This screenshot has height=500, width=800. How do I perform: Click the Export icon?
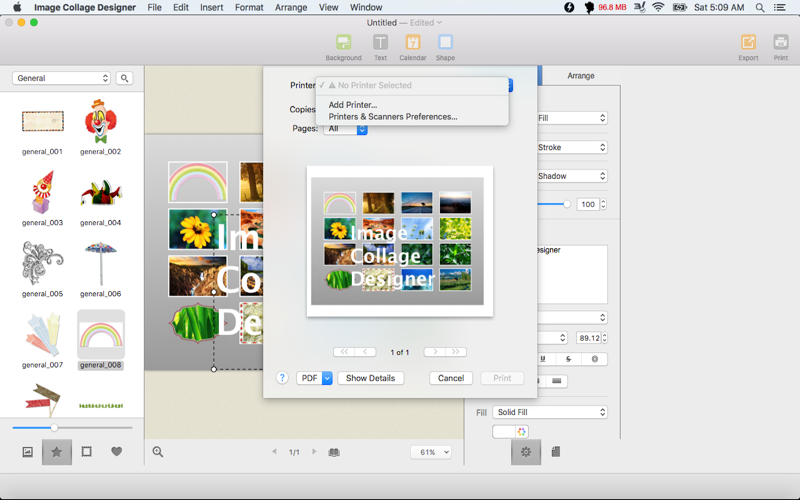point(748,43)
